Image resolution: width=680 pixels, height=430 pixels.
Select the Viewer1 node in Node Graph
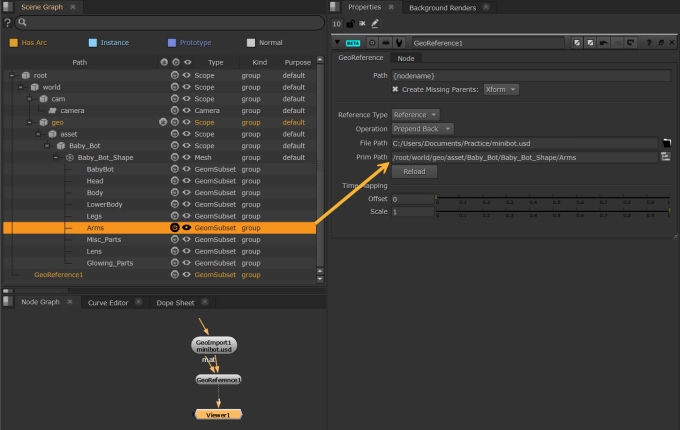pyautogui.click(x=218, y=414)
